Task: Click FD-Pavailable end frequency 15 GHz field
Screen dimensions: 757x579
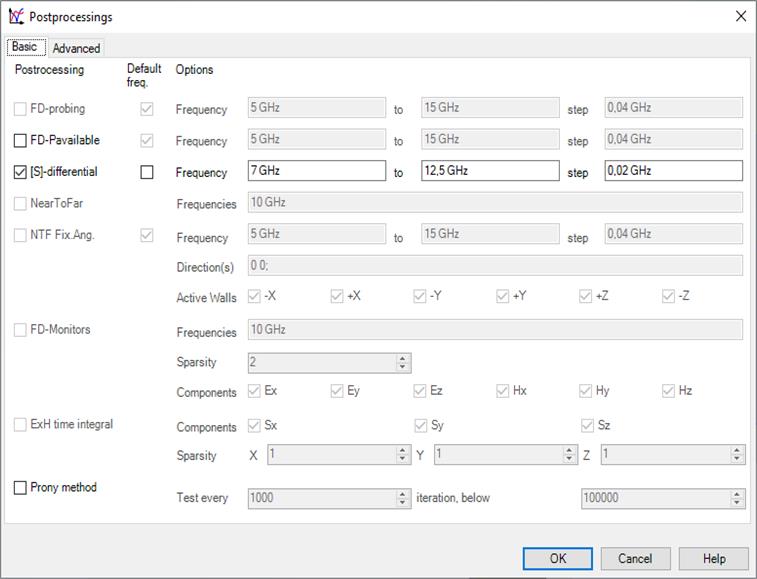Action: (490, 139)
